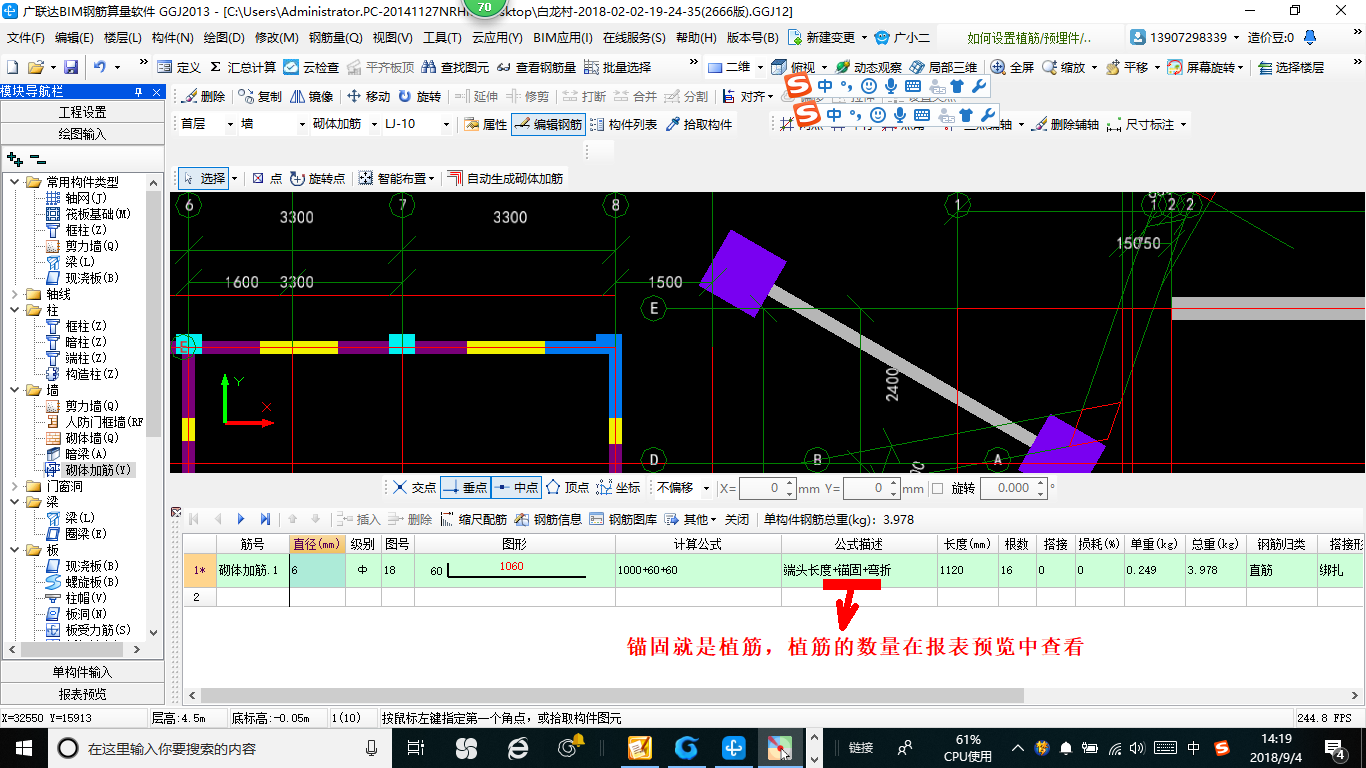Screen dimensions: 1366x768
Task: Open the 文件(F) menu
Action: pyautogui.click(x=26, y=37)
